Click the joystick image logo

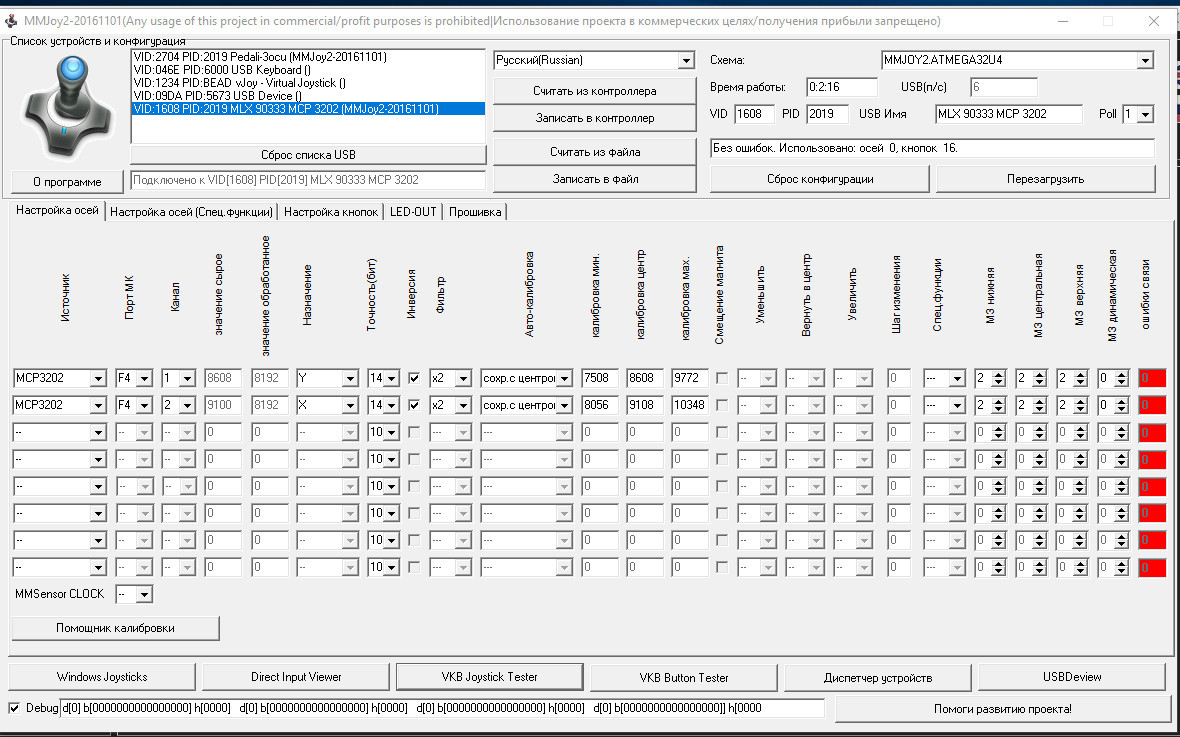[x=64, y=105]
